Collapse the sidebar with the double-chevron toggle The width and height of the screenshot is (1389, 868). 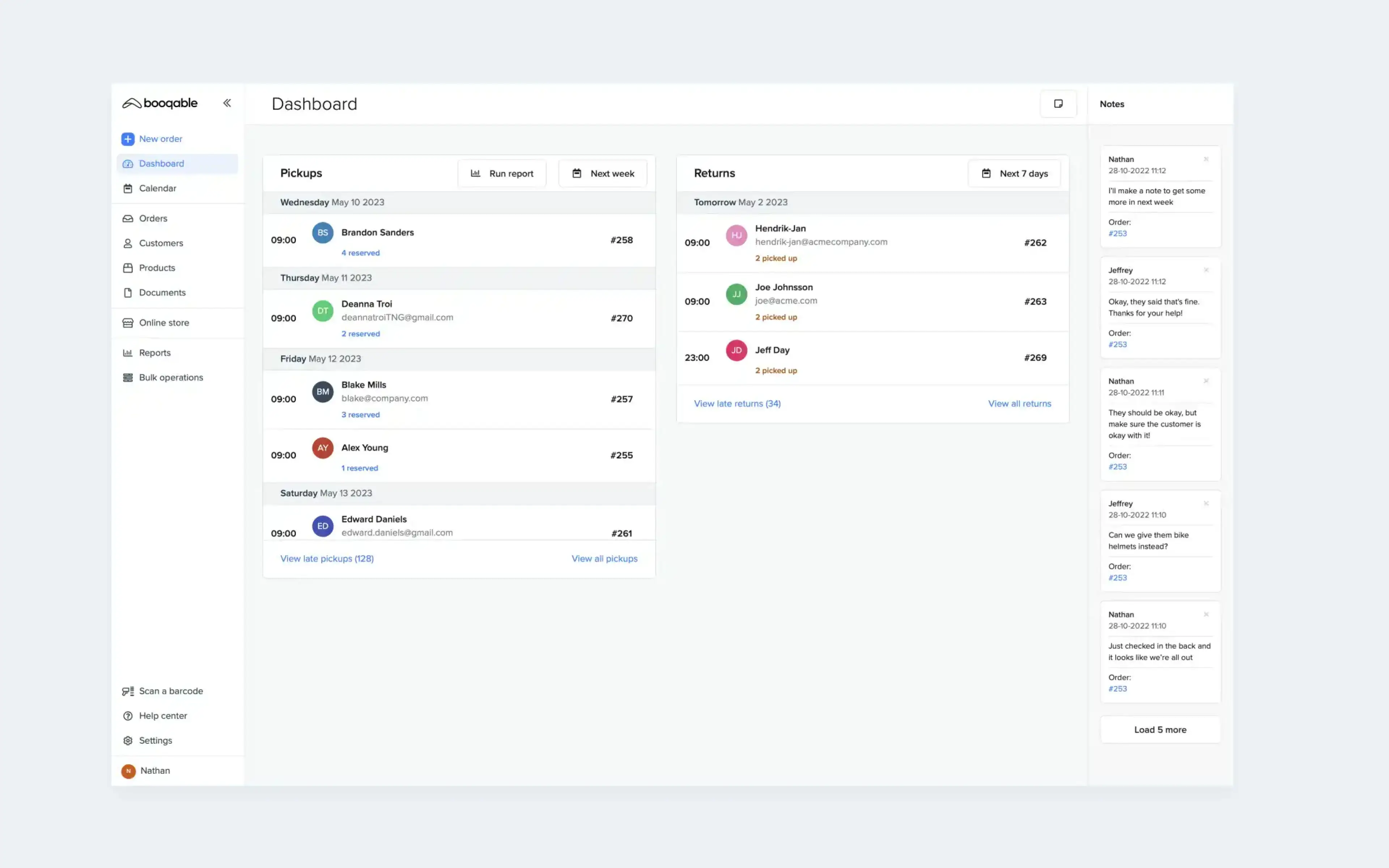pyautogui.click(x=227, y=103)
